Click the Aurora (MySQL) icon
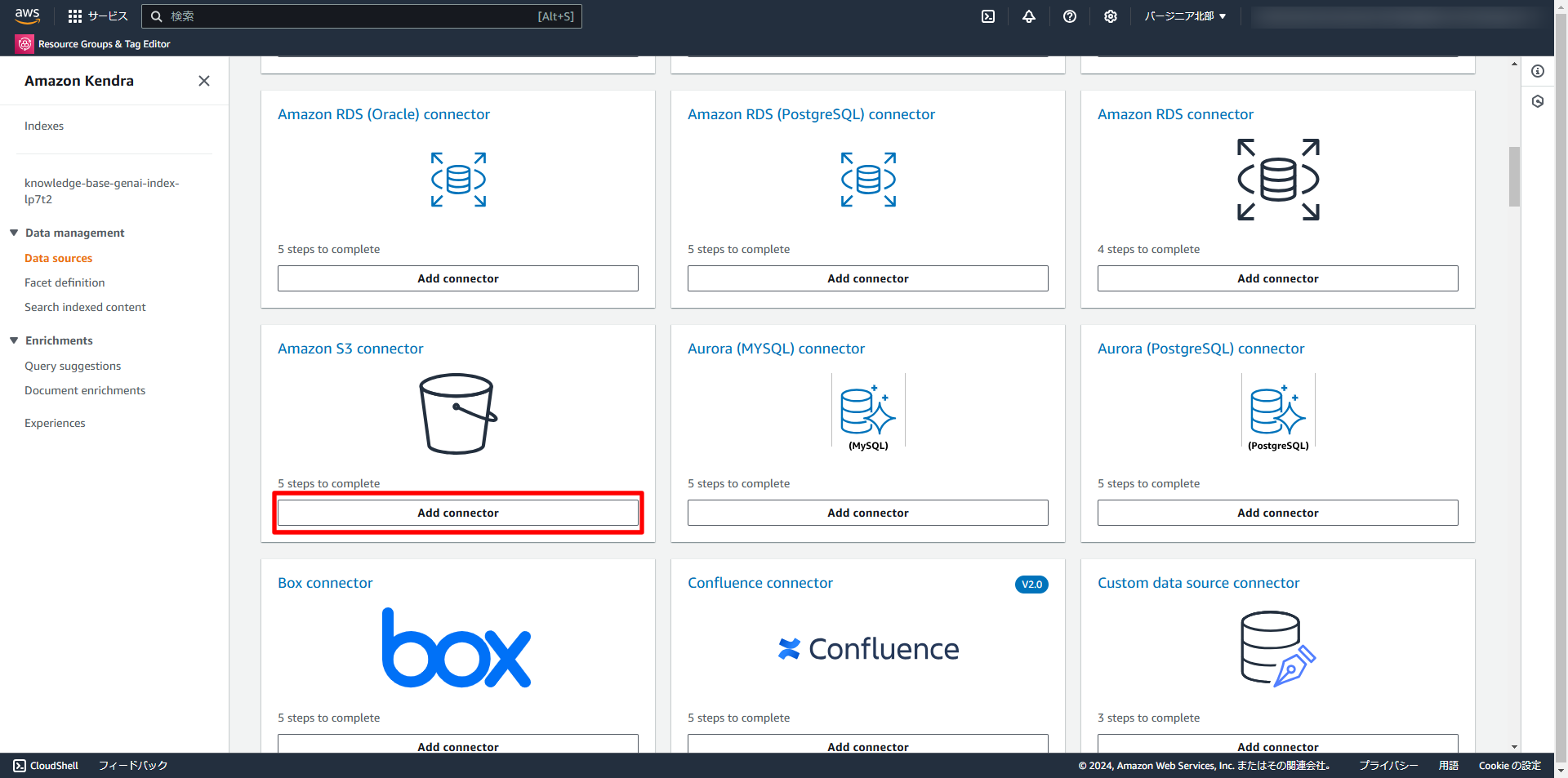This screenshot has width=1568, height=778. 868,413
